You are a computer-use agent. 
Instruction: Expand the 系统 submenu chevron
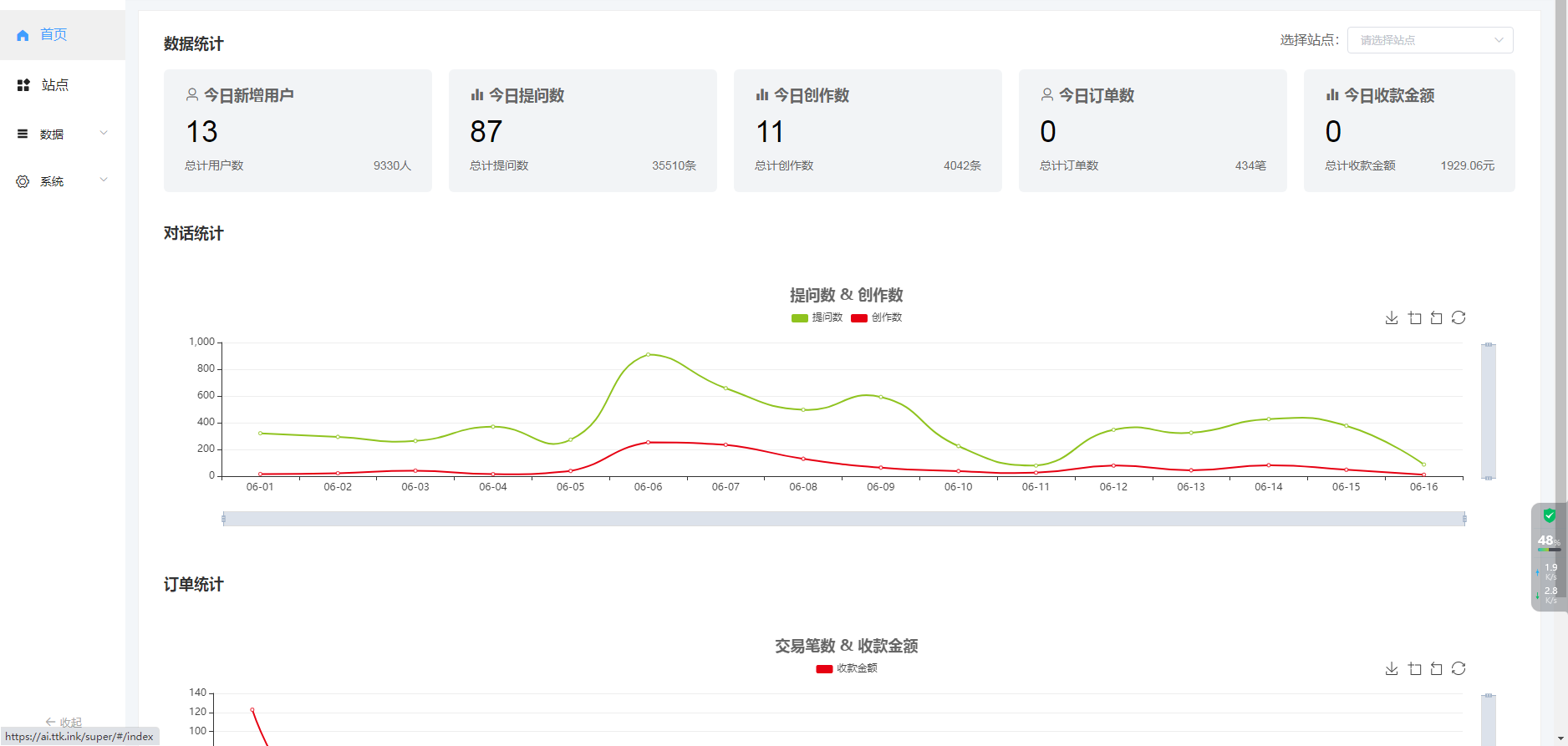(104, 180)
